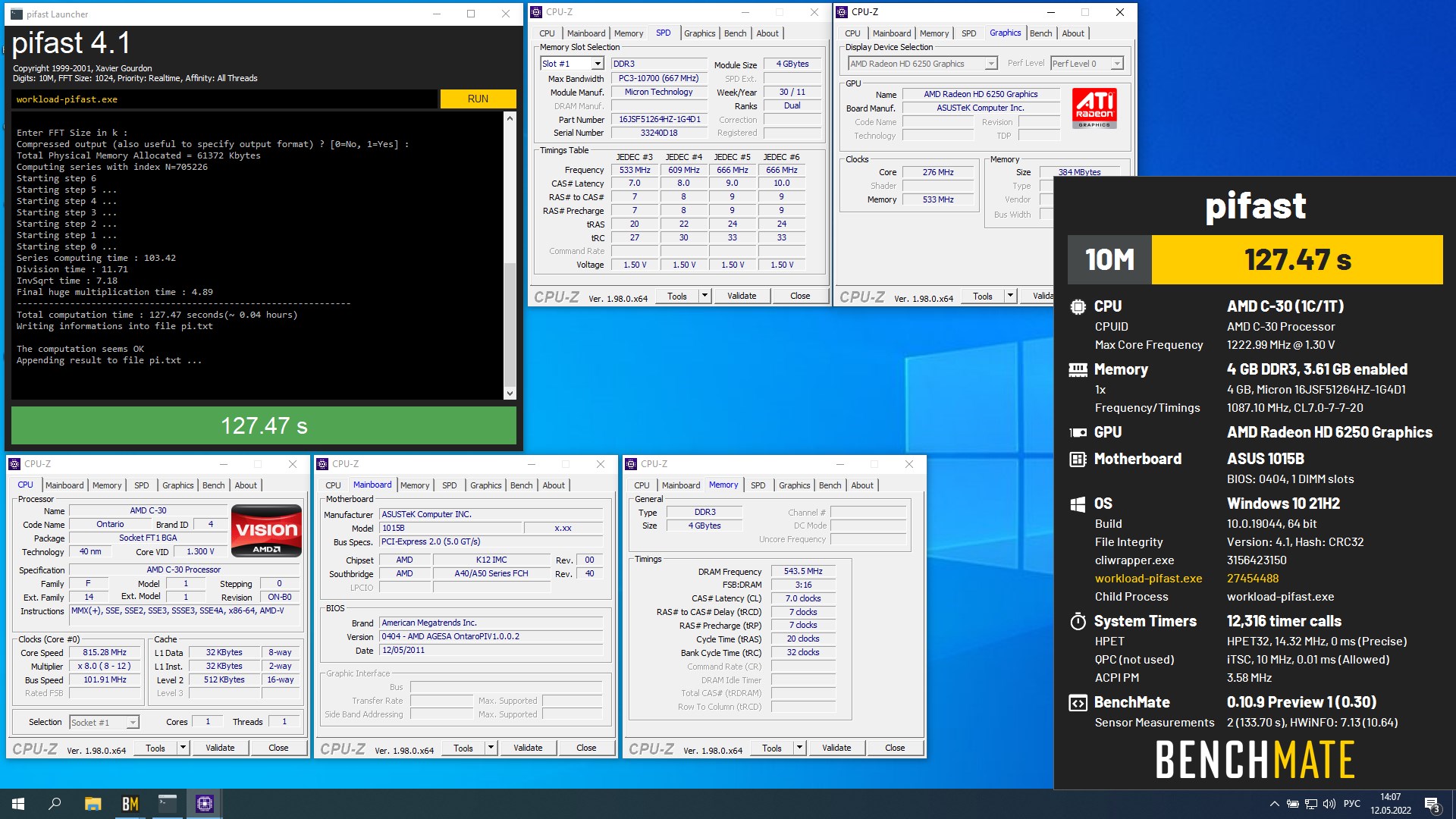Click the BenchMate Memory module icon
This screenshot has height=819, width=1456.
tap(1078, 369)
